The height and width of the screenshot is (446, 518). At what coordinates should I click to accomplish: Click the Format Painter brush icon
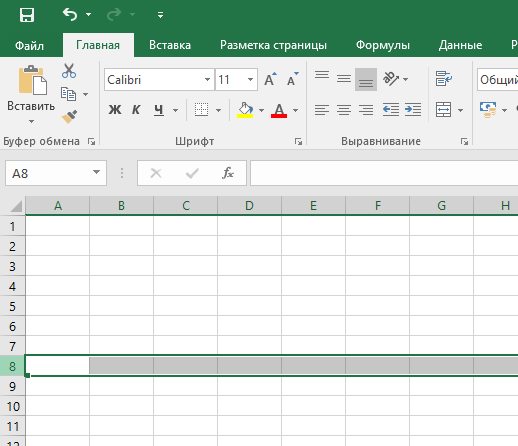pos(69,117)
